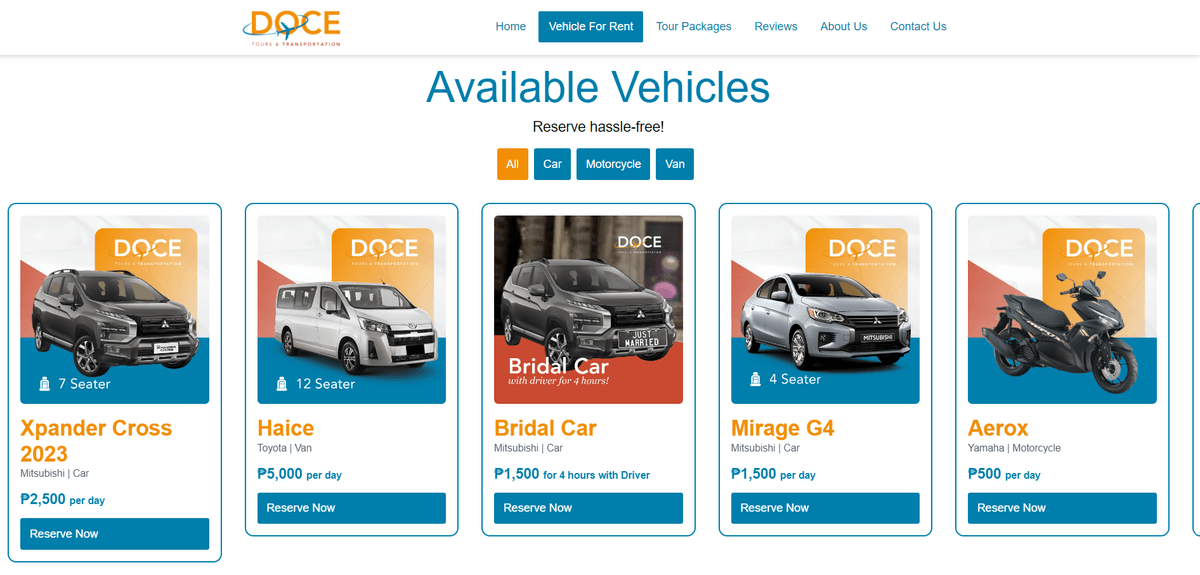Open the Mirage G4 image
Screen dimensions: 1200x575
(x=825, y=310)
